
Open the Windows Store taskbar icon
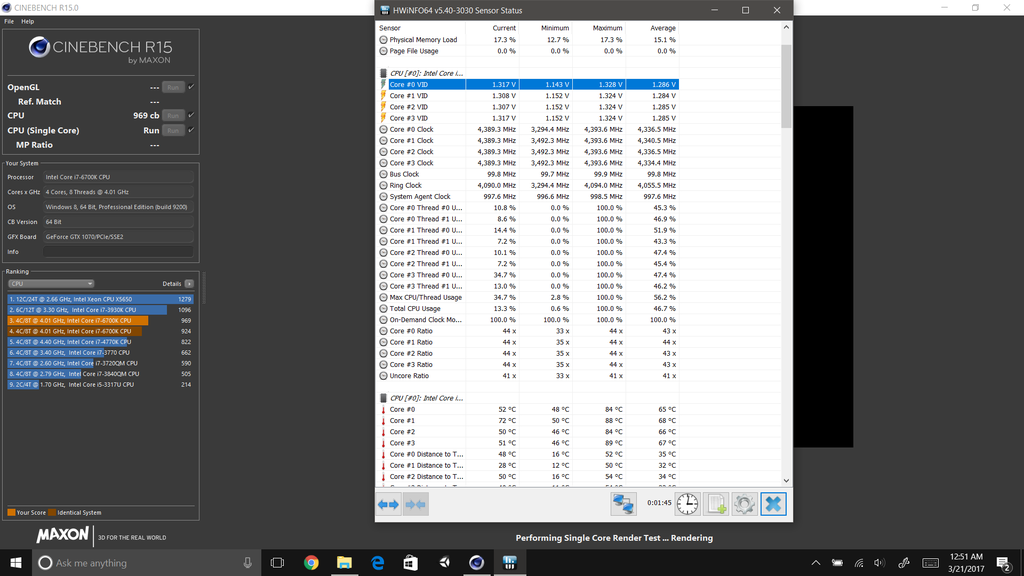(x=410, y=562)
